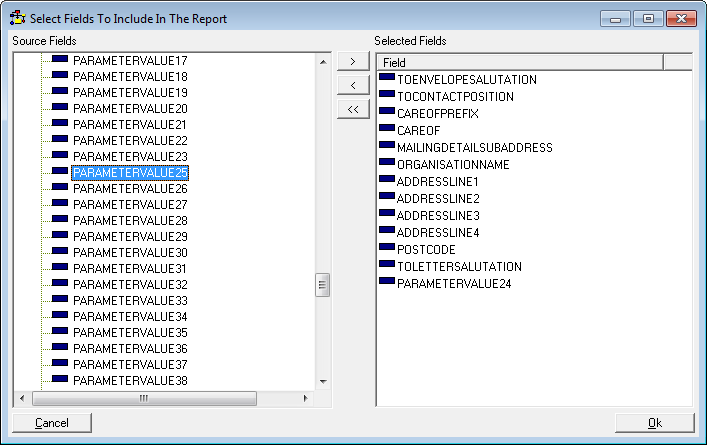The width and height of the screenshot is (707, 445).
Task: Select PARAMETERVALUE21 in Source Fields
Action: [x=130, y=124]
